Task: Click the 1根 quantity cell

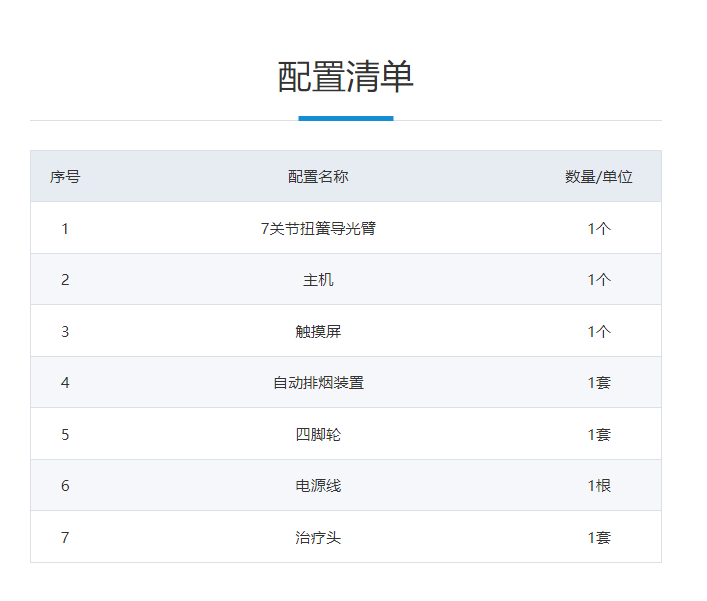Action: click(x=599, y=486)
